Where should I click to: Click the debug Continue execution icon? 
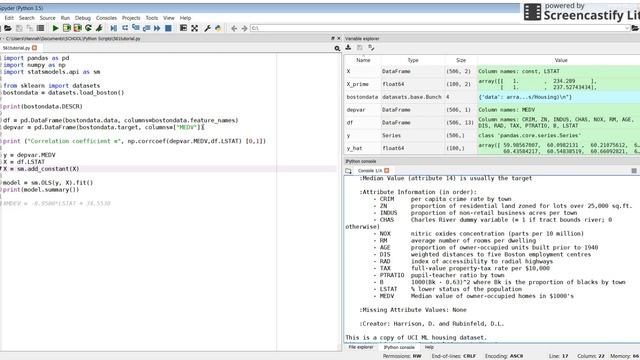tap(157, 28)
